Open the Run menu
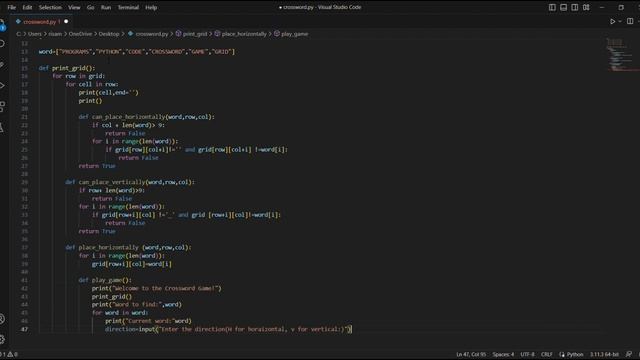The image size is (640, 360). 106,7
